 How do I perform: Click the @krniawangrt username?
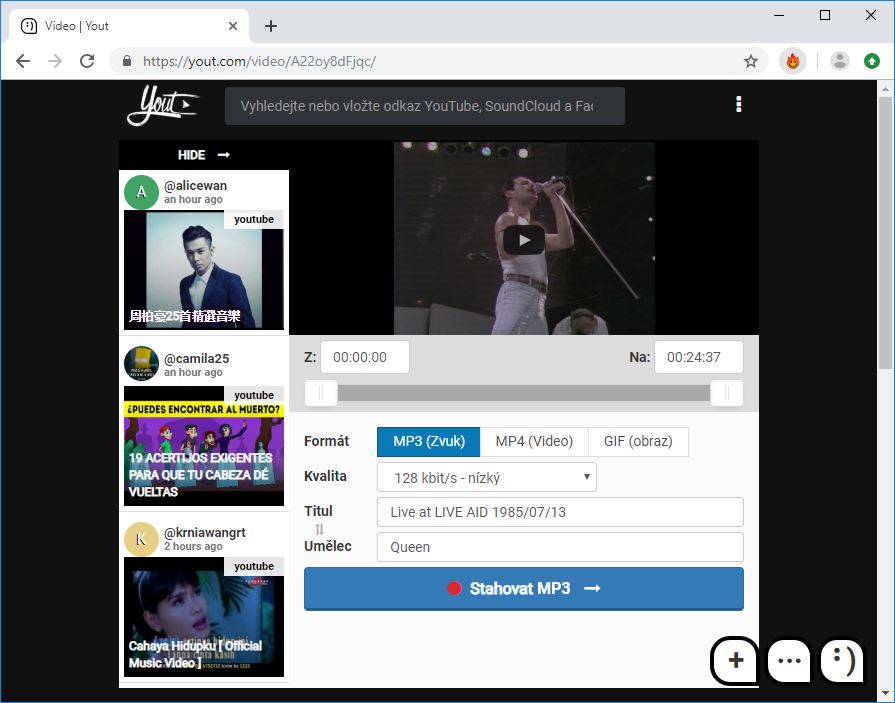tap(204, 532)
